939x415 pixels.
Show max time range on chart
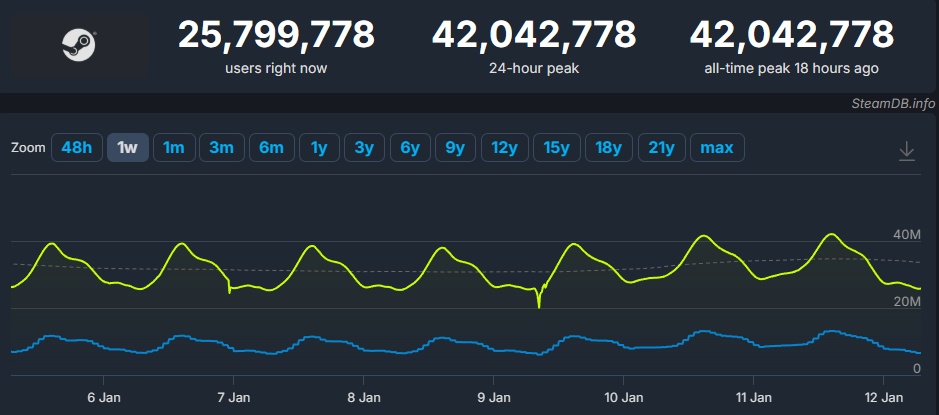pyautogui.click(x=716, y=148)
